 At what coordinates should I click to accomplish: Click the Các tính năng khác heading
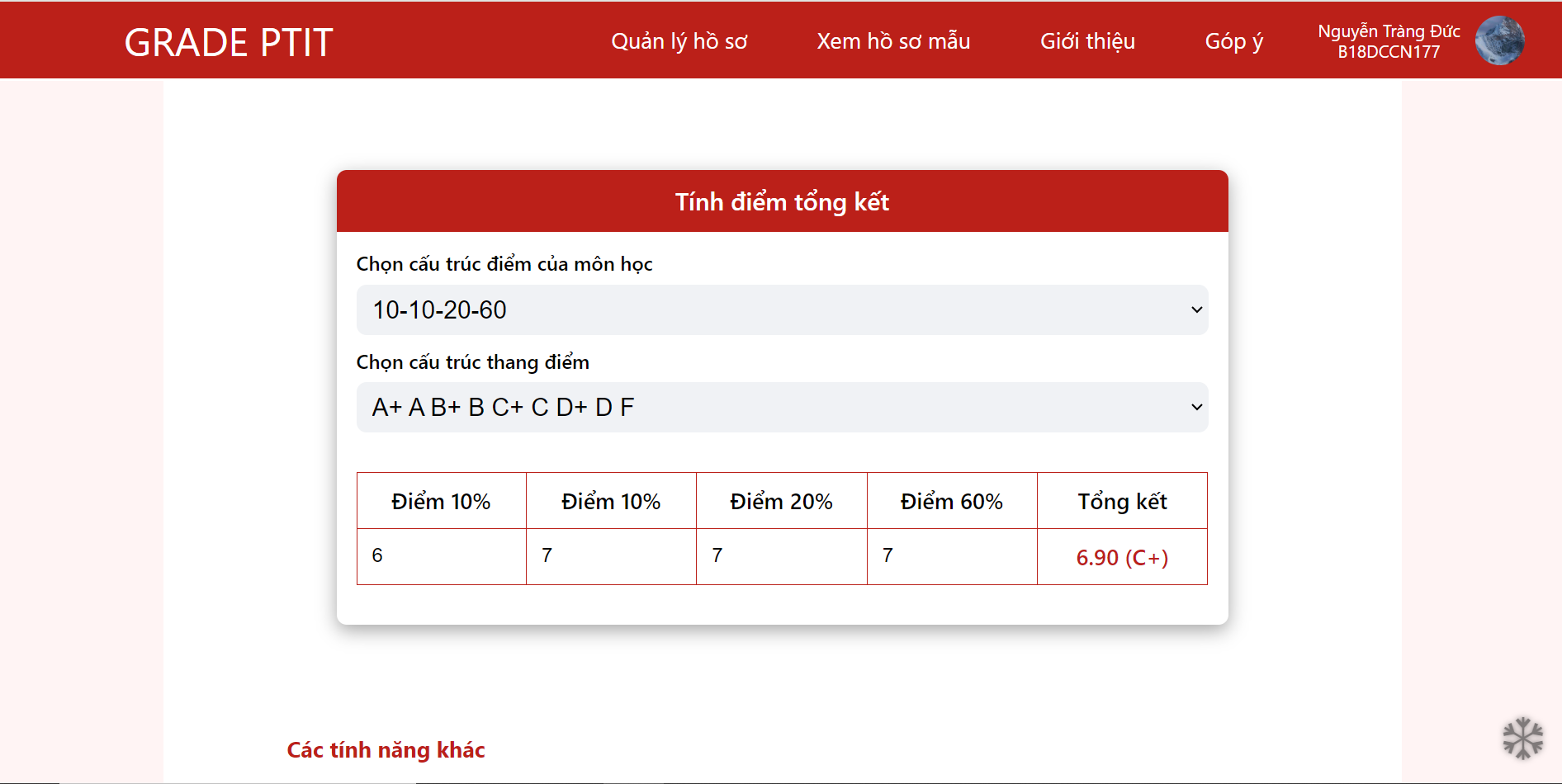pyautogui.click(x=386, y=749)
